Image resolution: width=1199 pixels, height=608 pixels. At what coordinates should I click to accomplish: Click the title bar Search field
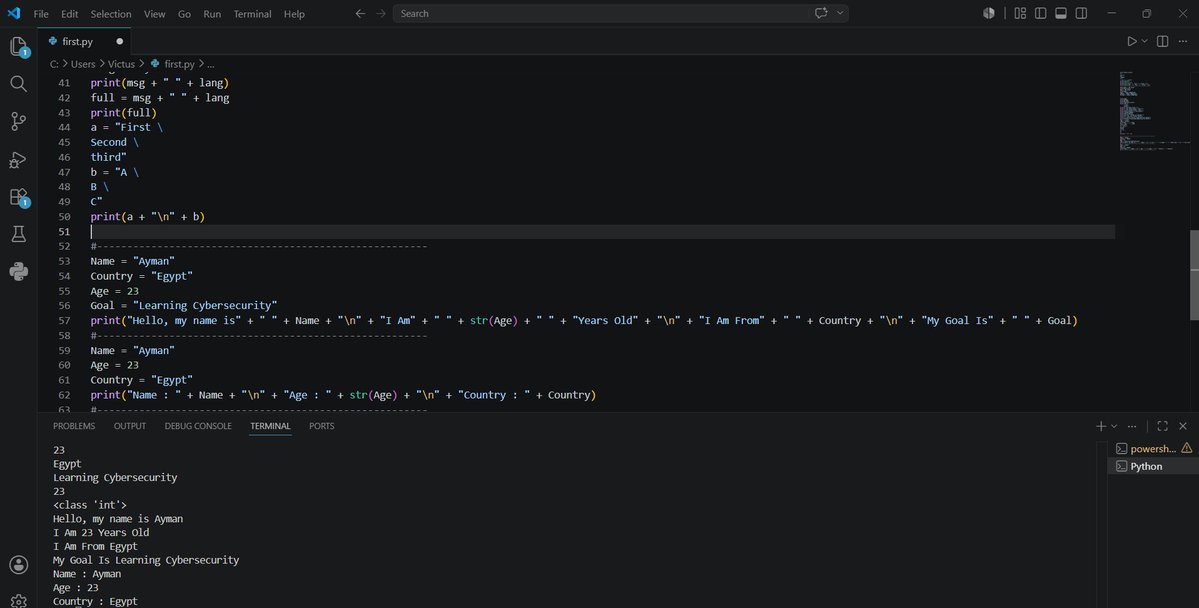point(621,13)
